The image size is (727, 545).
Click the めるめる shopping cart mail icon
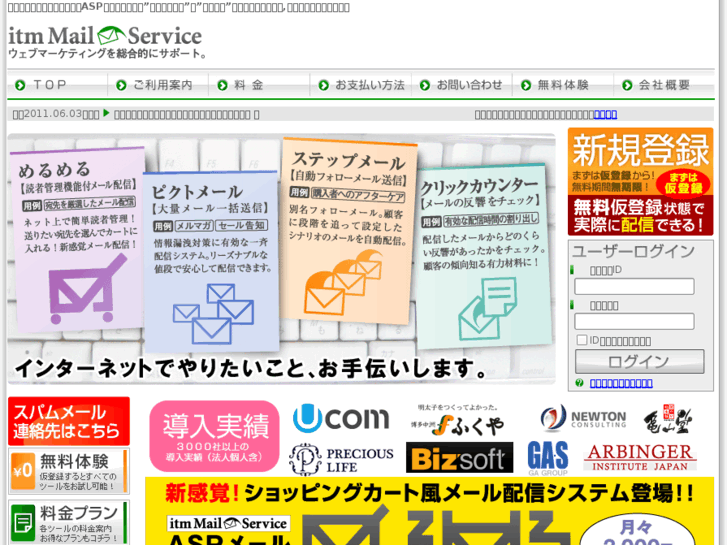click(87, 289)
